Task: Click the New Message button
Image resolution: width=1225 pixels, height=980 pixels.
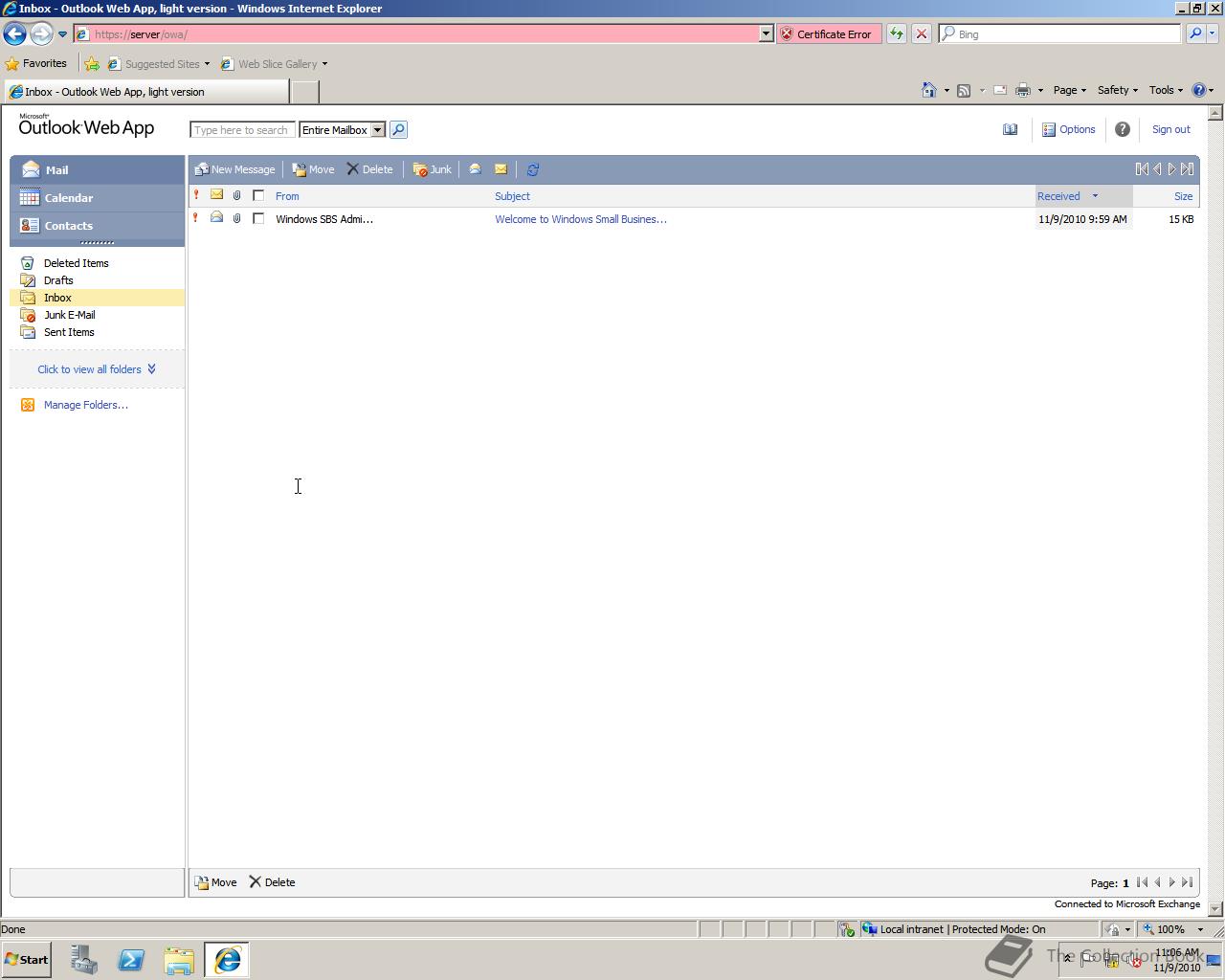Action: (x=234, y=169)
